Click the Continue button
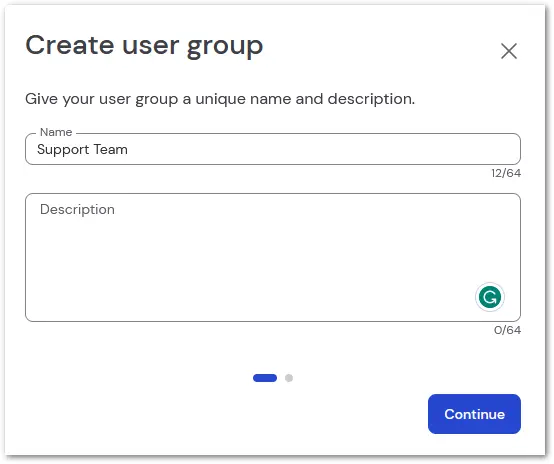The height and width of the screenshot is (464, 554). [474, 414]
